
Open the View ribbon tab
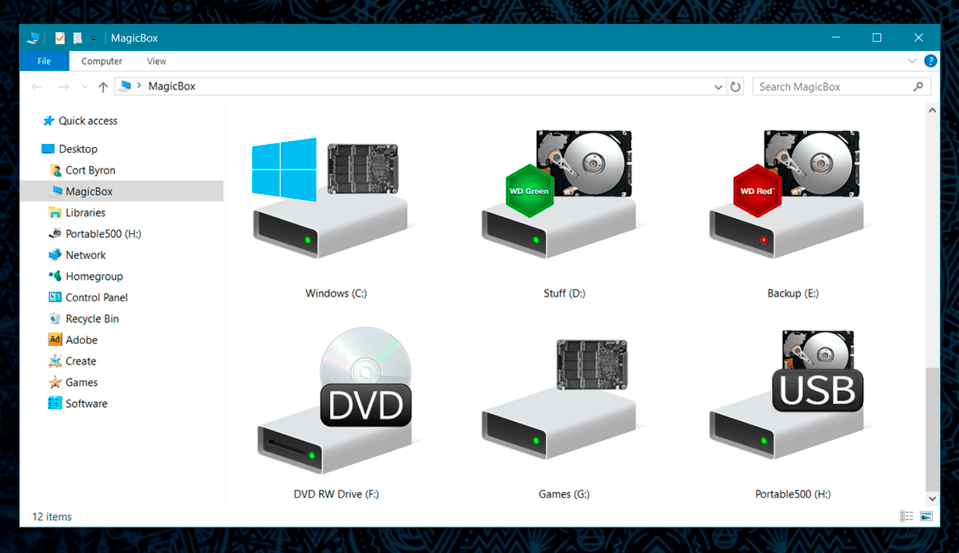pyautogui.click(x=156, y=61)
